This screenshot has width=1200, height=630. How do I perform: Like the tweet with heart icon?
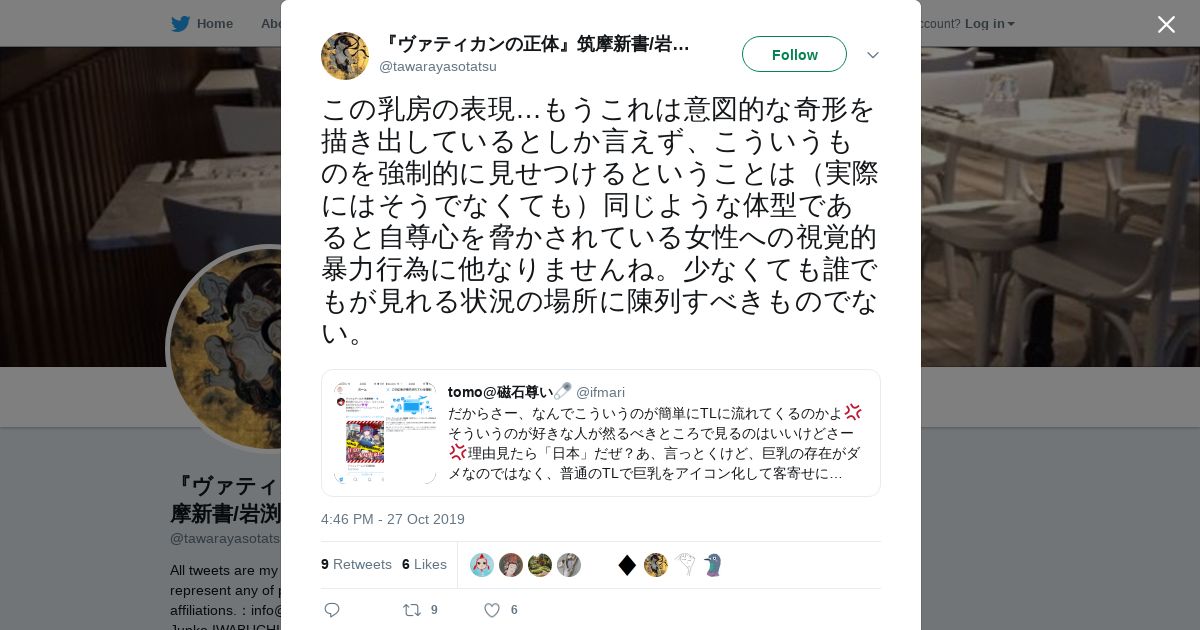click(491, 610)
